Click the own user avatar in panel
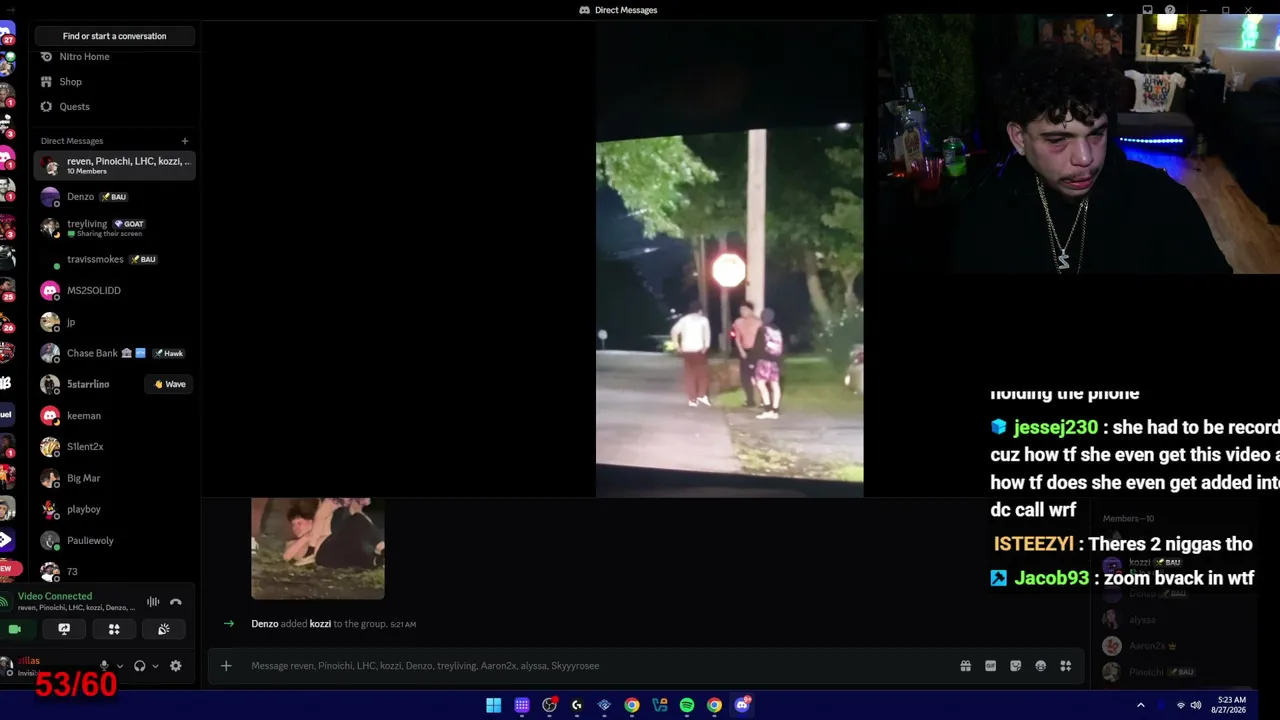This screenshot has width=1280, height=720. click(x=8, y=665)
